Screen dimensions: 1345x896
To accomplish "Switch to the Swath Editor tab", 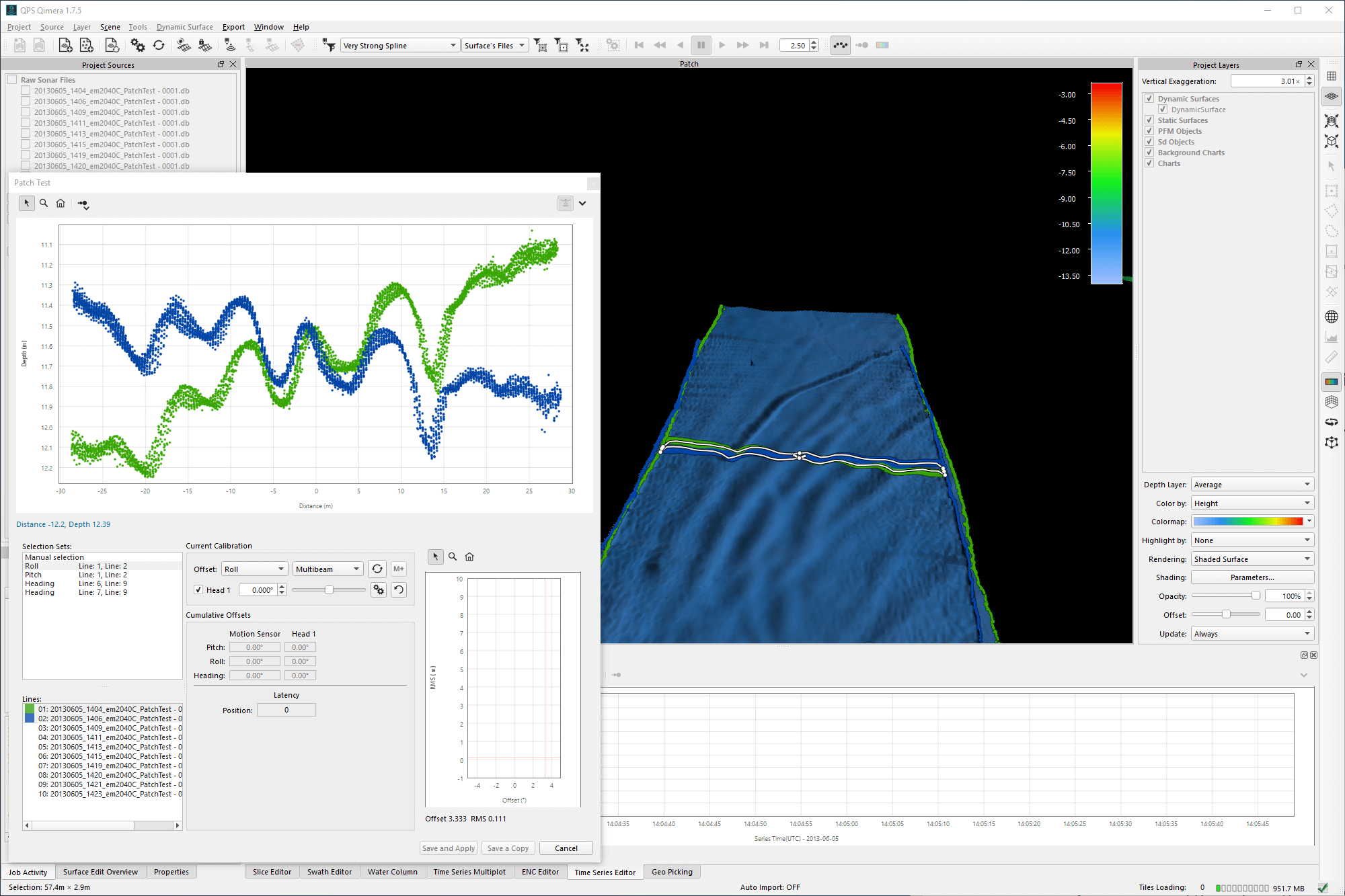I will tap(329, 872).
